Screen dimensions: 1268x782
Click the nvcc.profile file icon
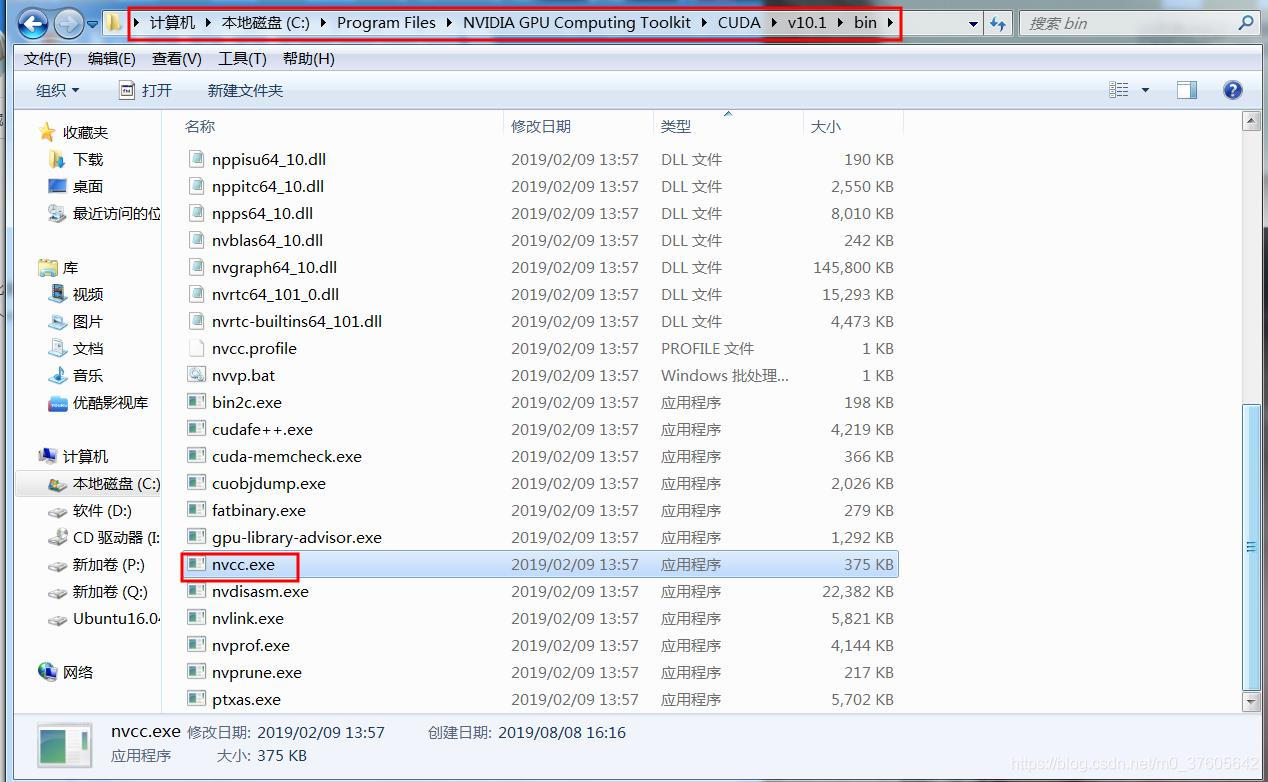pos(196,348)
